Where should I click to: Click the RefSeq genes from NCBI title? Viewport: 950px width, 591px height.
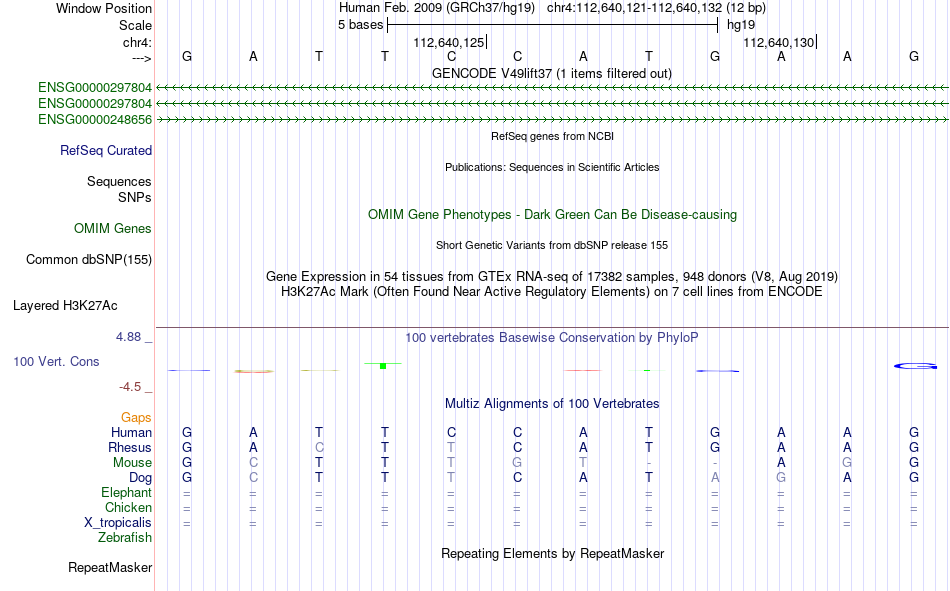pyautogui.click(x=553, y=136)
